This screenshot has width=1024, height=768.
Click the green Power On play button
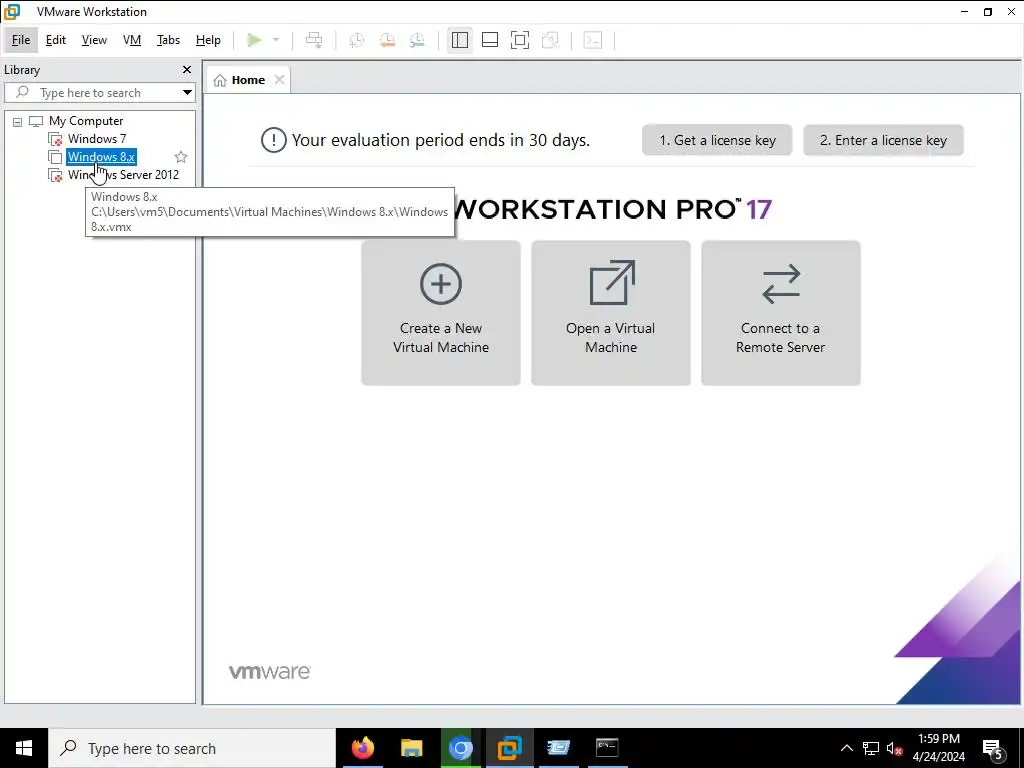tap(254, 40)
